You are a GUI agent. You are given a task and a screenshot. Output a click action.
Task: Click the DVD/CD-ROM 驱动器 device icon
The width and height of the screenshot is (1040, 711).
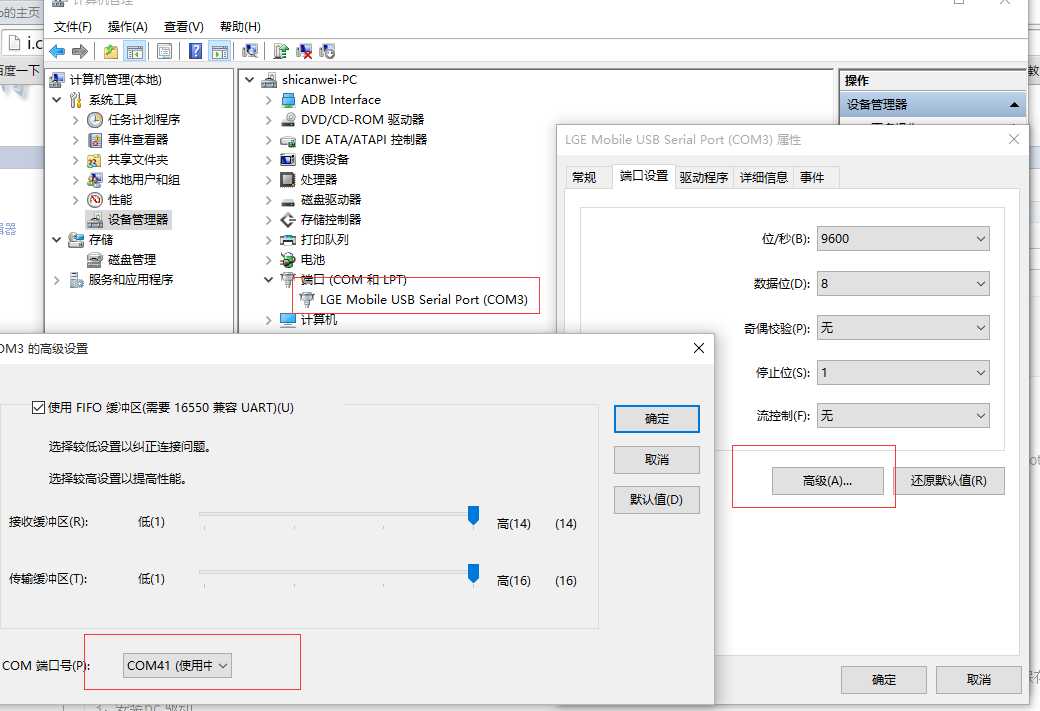[288, 119]
